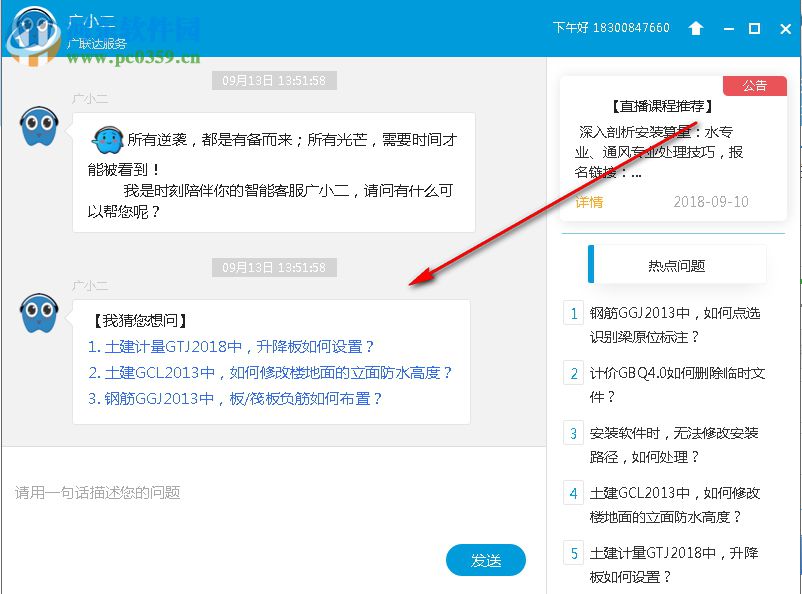Click the number 5 badge in 热点问题 list
This screenshot has height=594, width=802.
tap(573, 553)
